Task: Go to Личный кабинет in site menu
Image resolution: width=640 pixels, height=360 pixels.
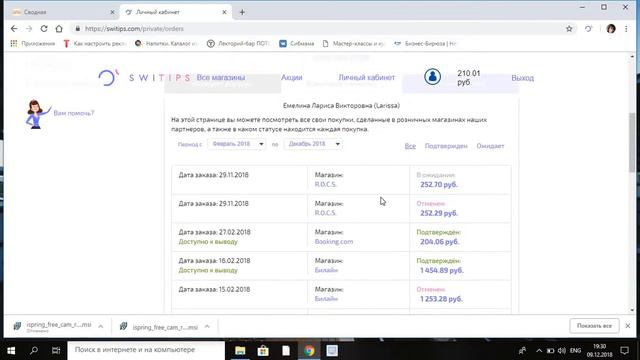Action: pyautogui.click(x=367, y=78)
